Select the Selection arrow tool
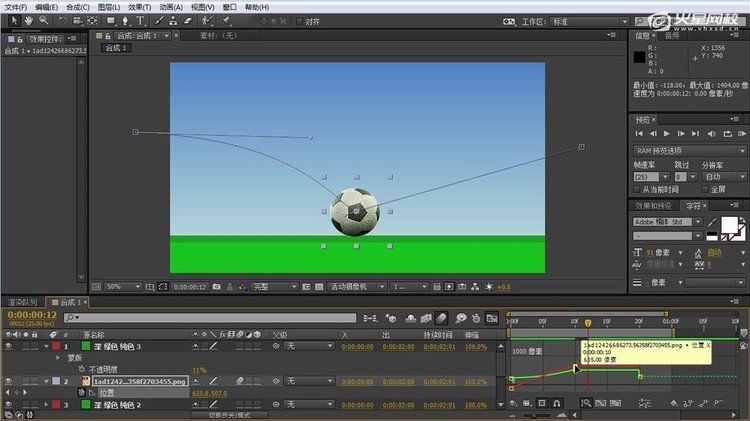750x421 pixels. tap(14, 21)
